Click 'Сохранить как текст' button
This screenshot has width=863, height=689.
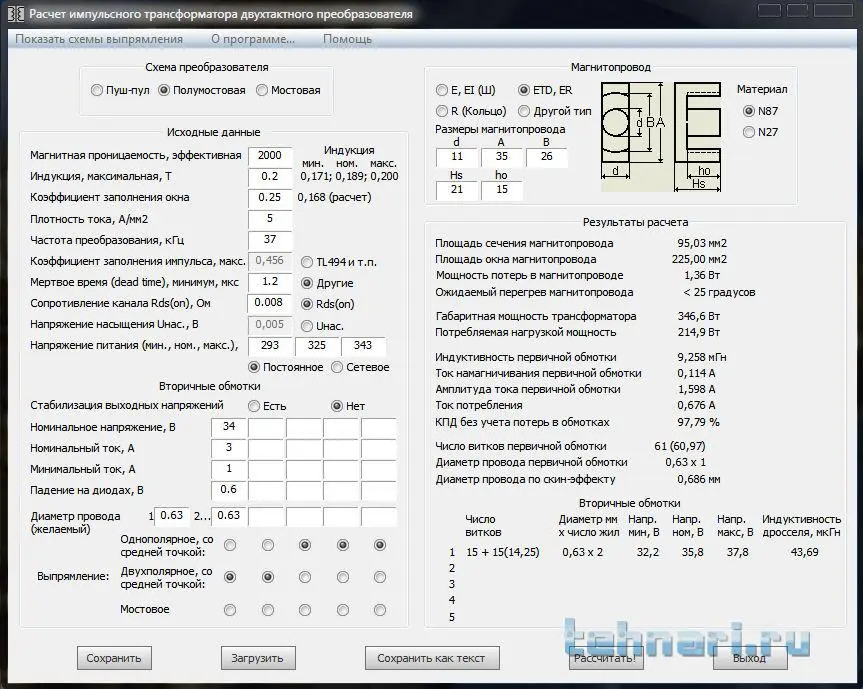coord(432,658)
